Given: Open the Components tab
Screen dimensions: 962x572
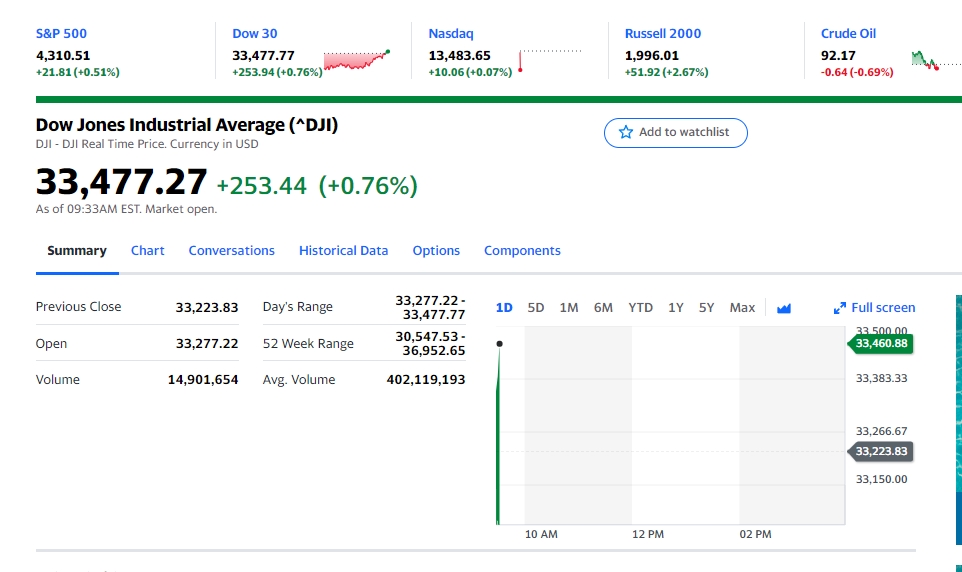Looking at the screenshot, I should tap(522, 250).
